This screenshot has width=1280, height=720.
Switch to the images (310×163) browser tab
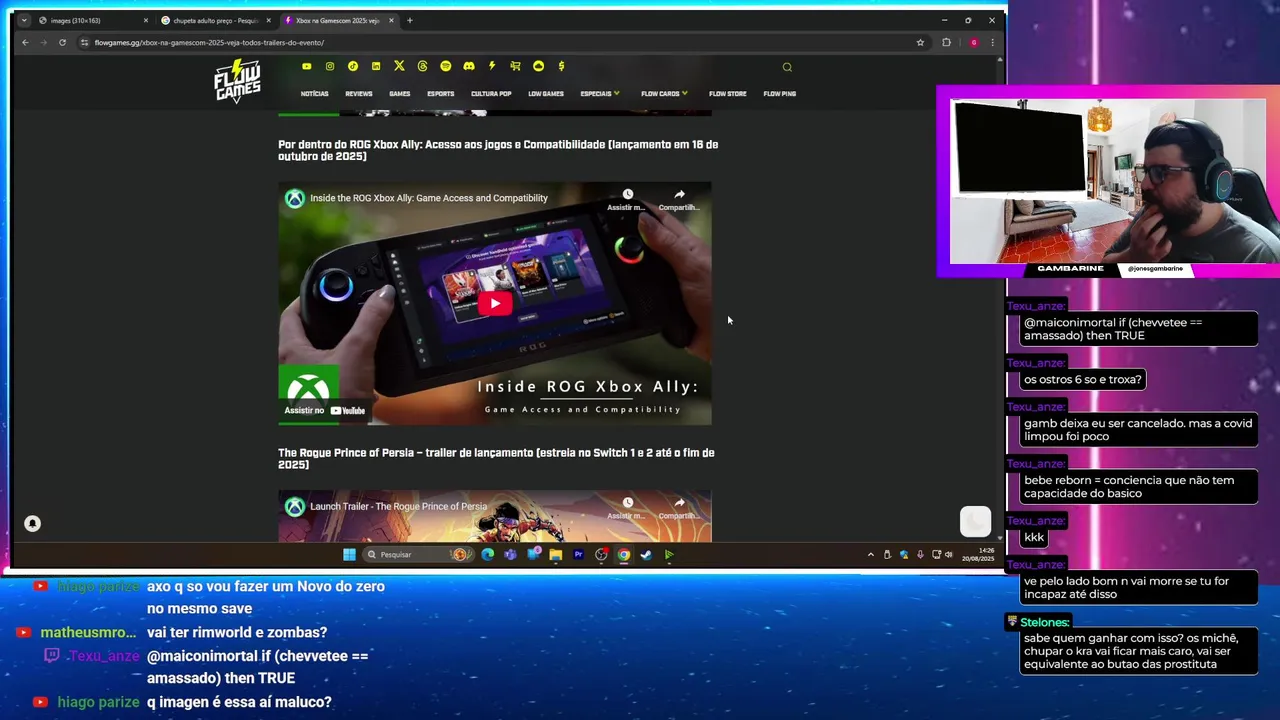(92, 20)
